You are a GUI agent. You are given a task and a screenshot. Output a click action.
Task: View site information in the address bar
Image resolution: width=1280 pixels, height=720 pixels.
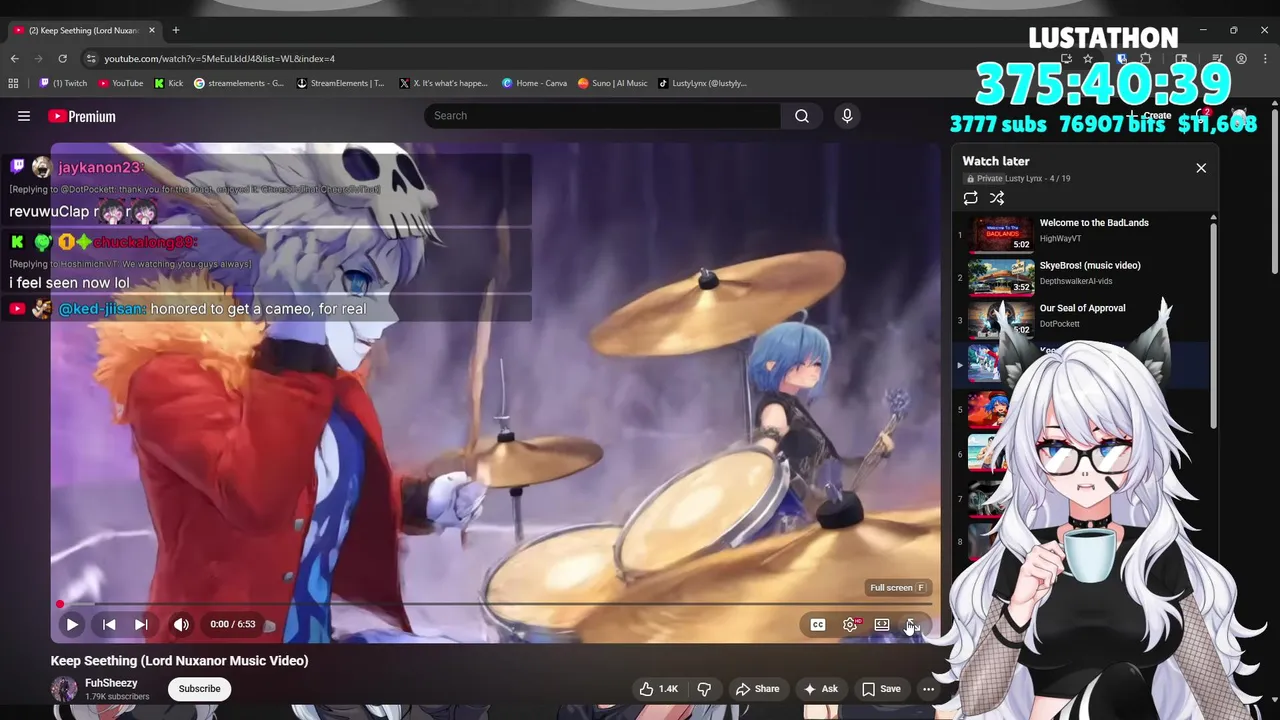(91, 59)
